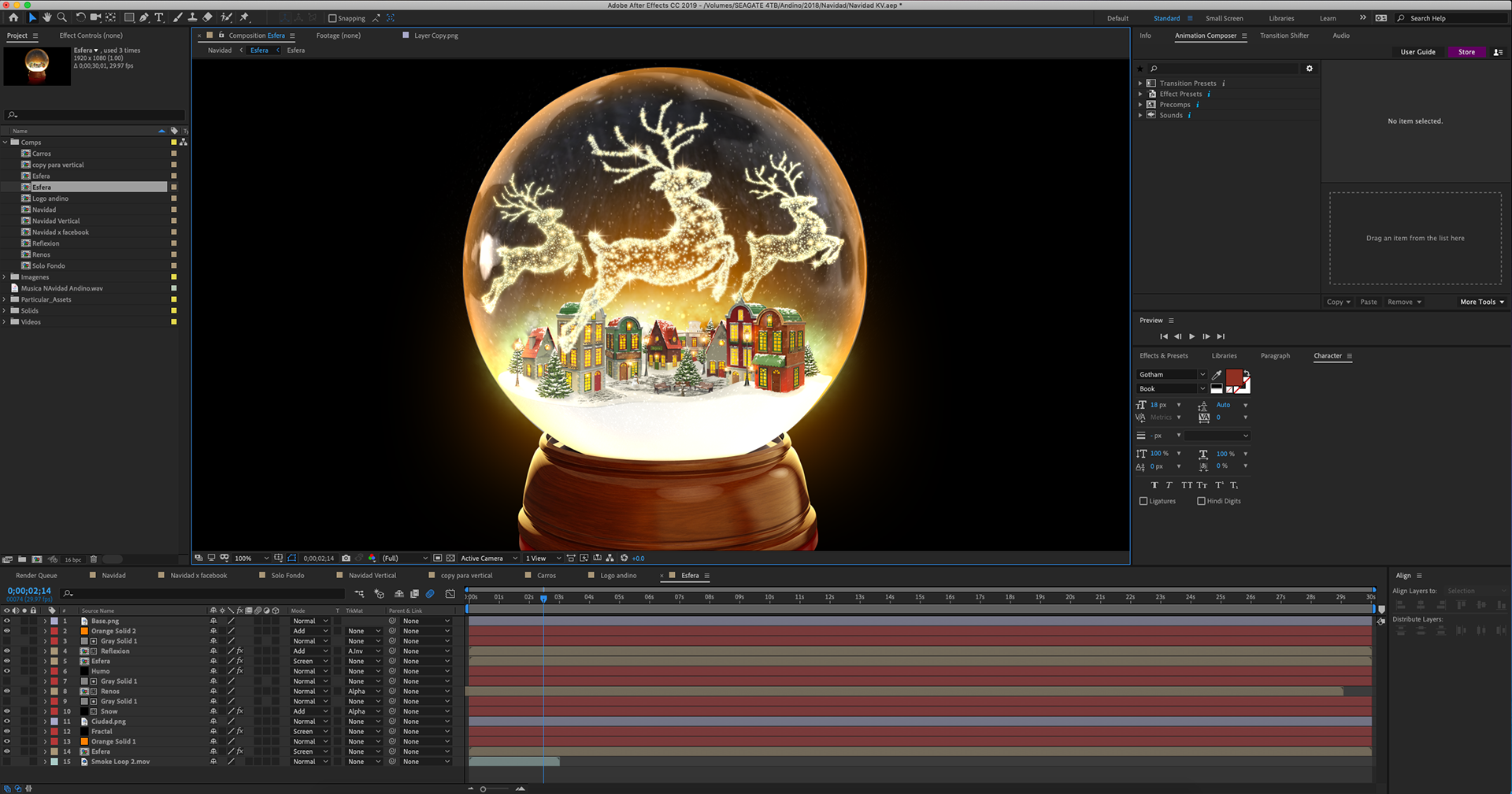Select the Clone Stamp tool

pos(192,17)
